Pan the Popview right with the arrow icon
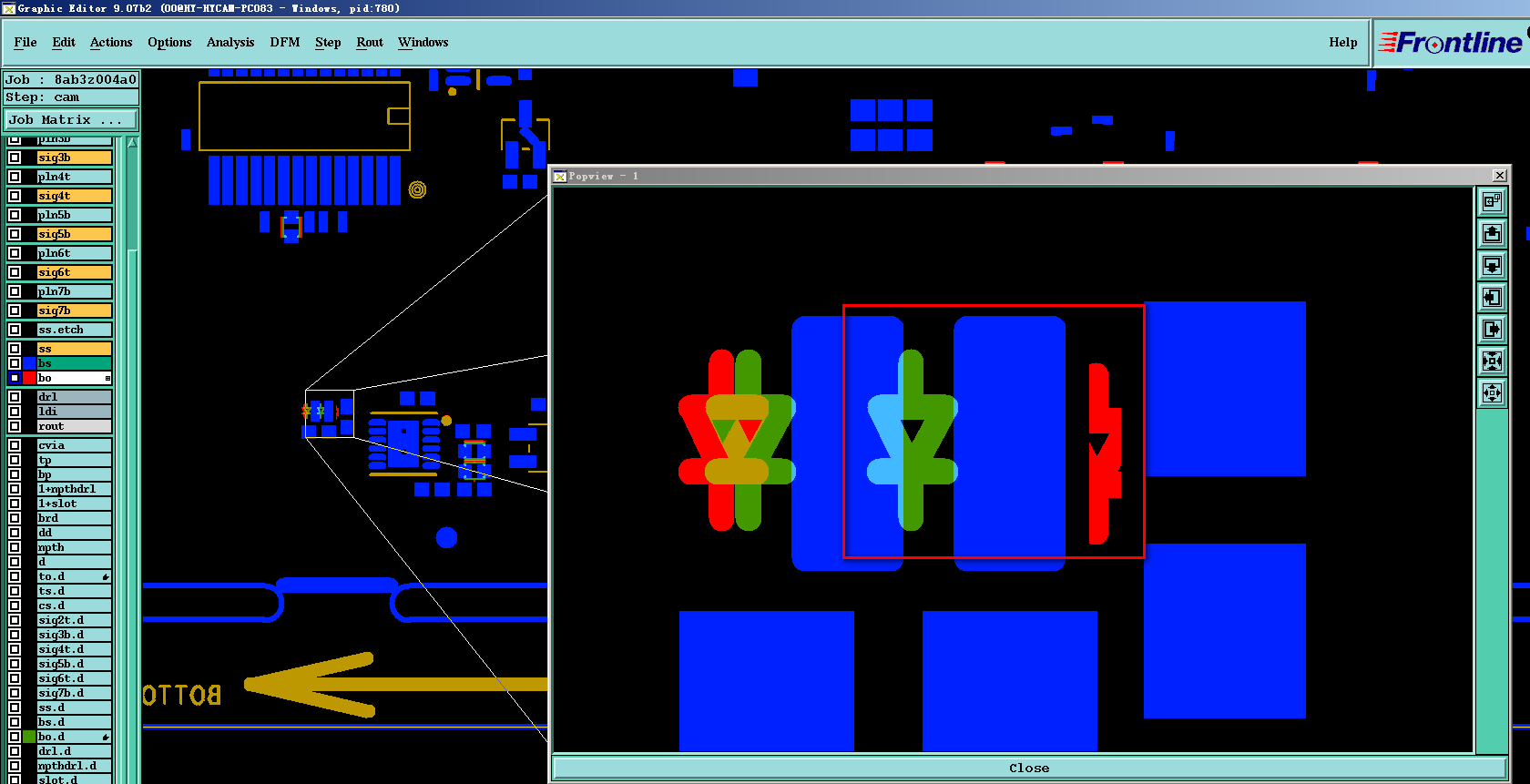Screen dimensions: 1530x784 tap(1492, 330)
